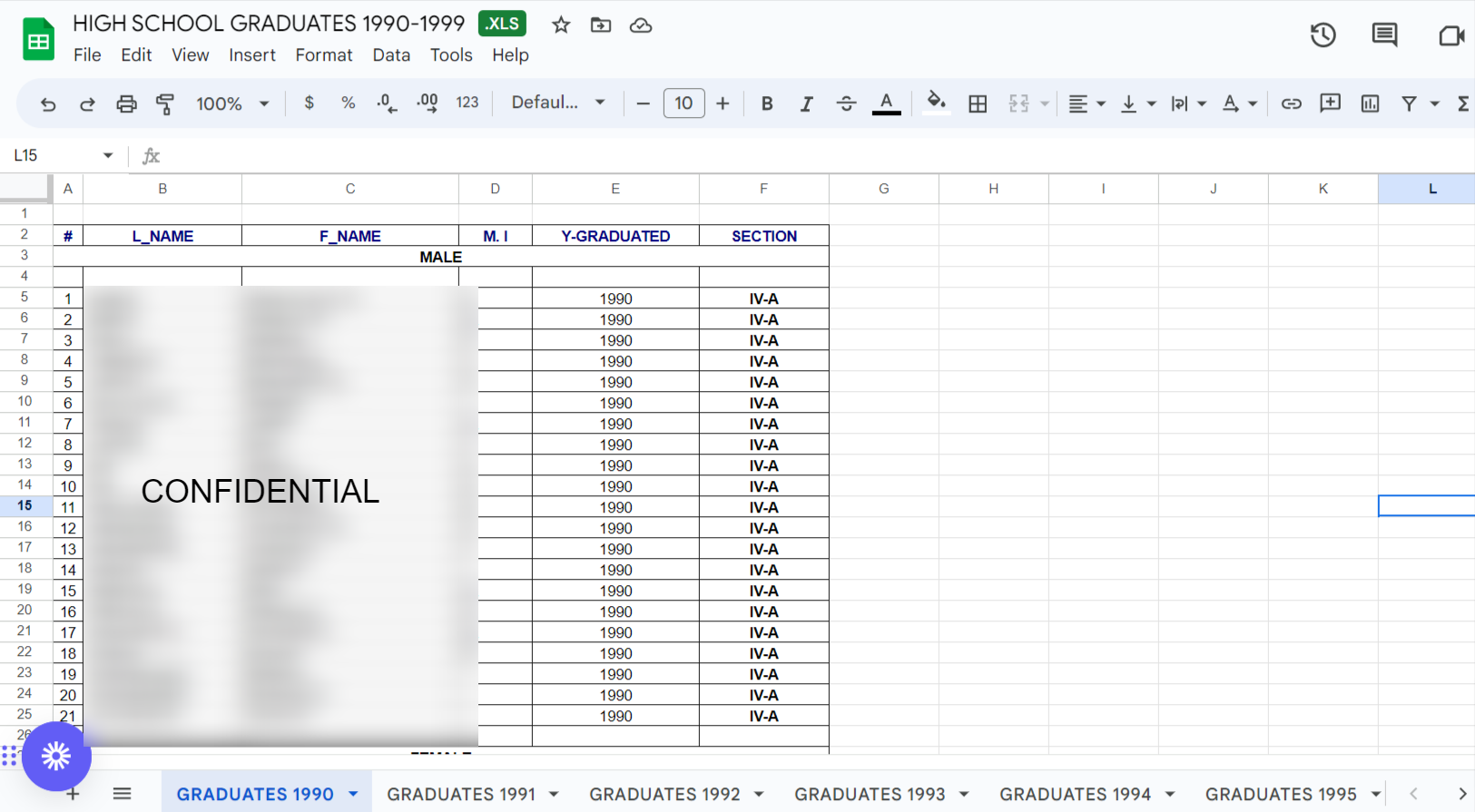
Task: Open the Edit menu
Action: pos(136,55)
